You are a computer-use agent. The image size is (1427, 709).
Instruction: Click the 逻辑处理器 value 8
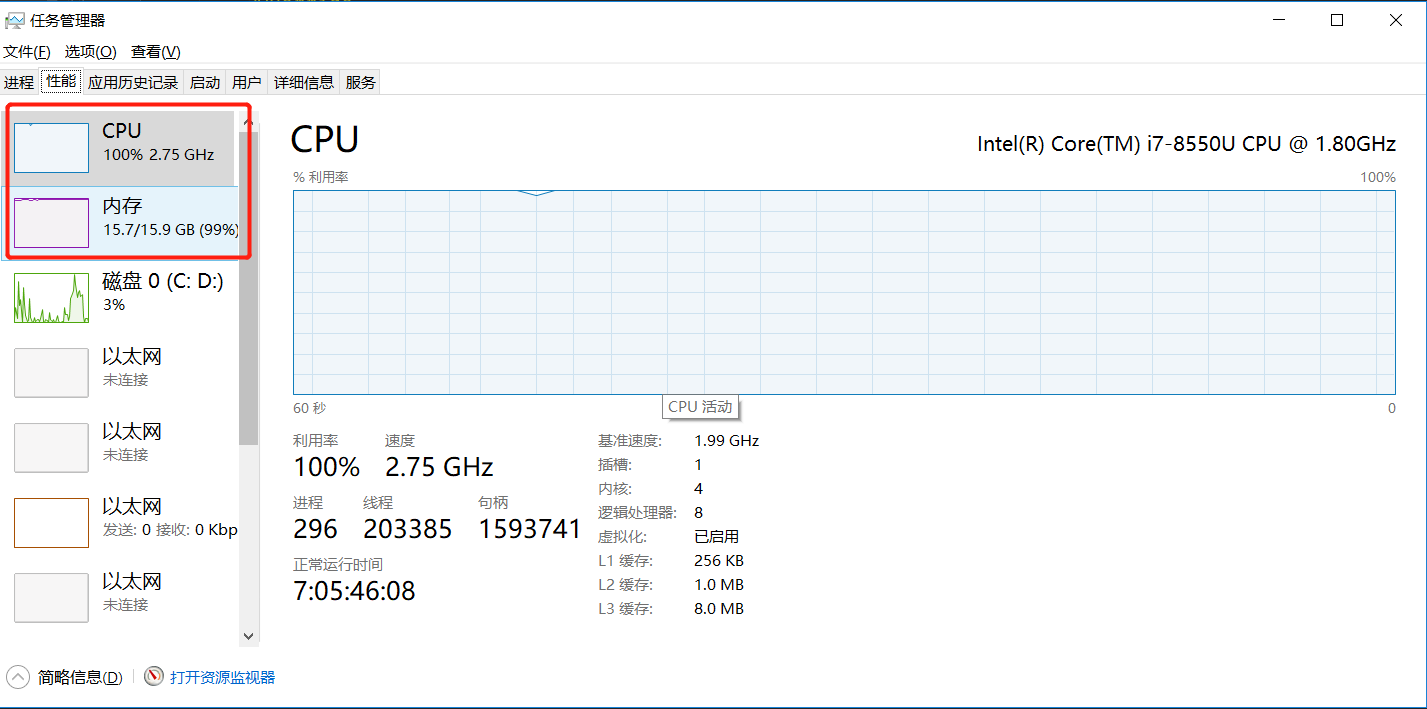point(698,512)
